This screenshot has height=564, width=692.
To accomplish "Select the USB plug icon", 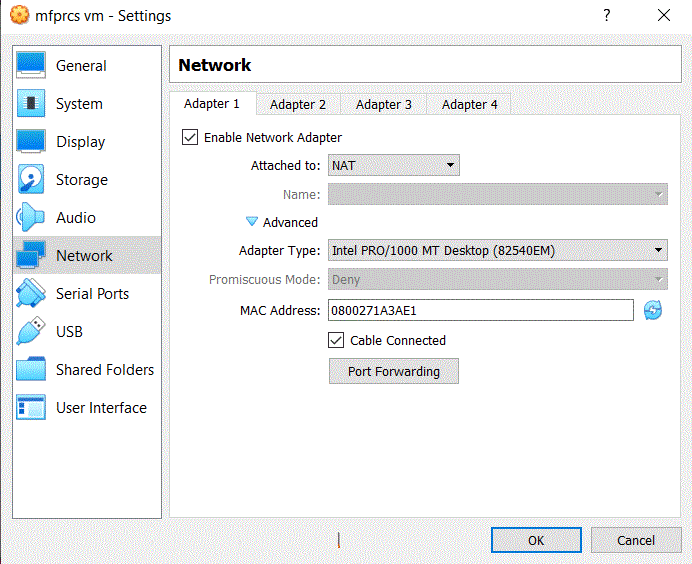I will (30, 331).
